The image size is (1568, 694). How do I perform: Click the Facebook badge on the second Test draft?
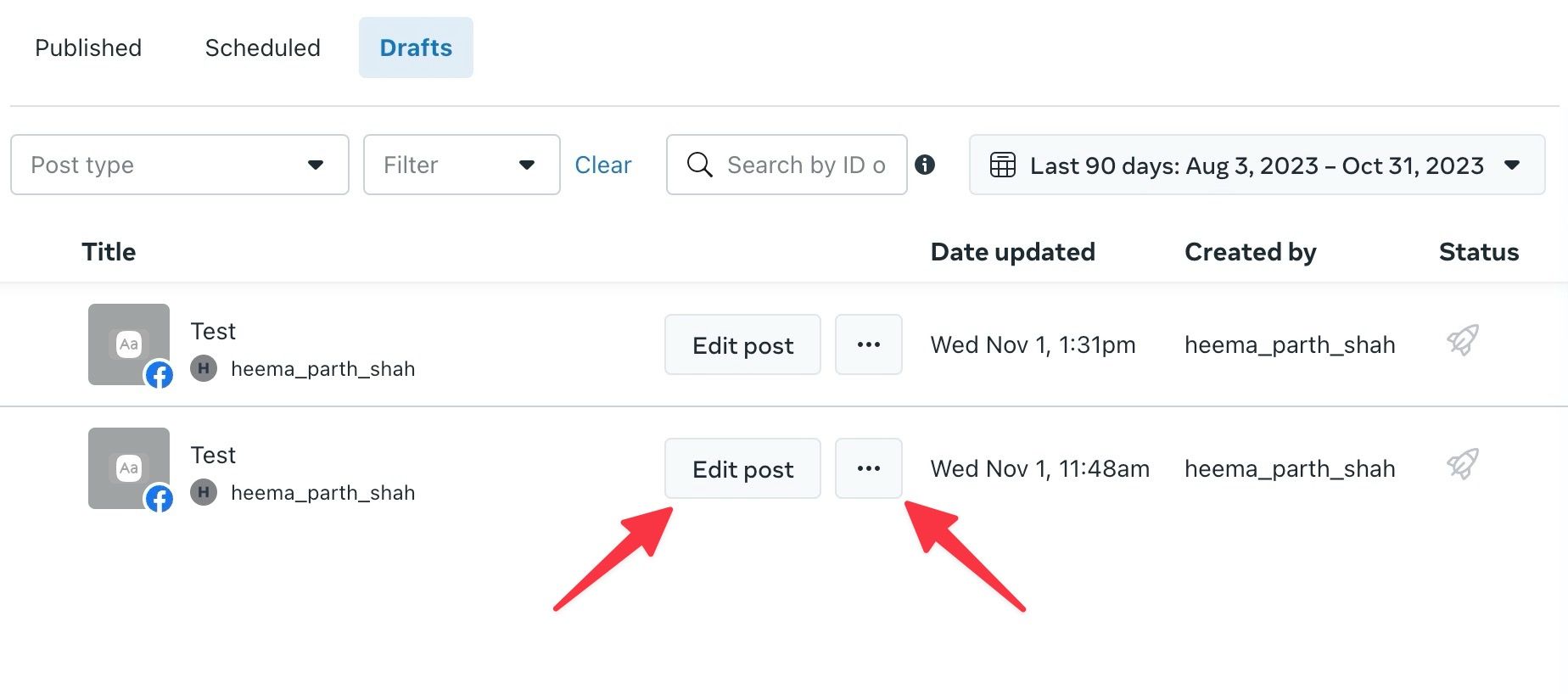(160, 499)
